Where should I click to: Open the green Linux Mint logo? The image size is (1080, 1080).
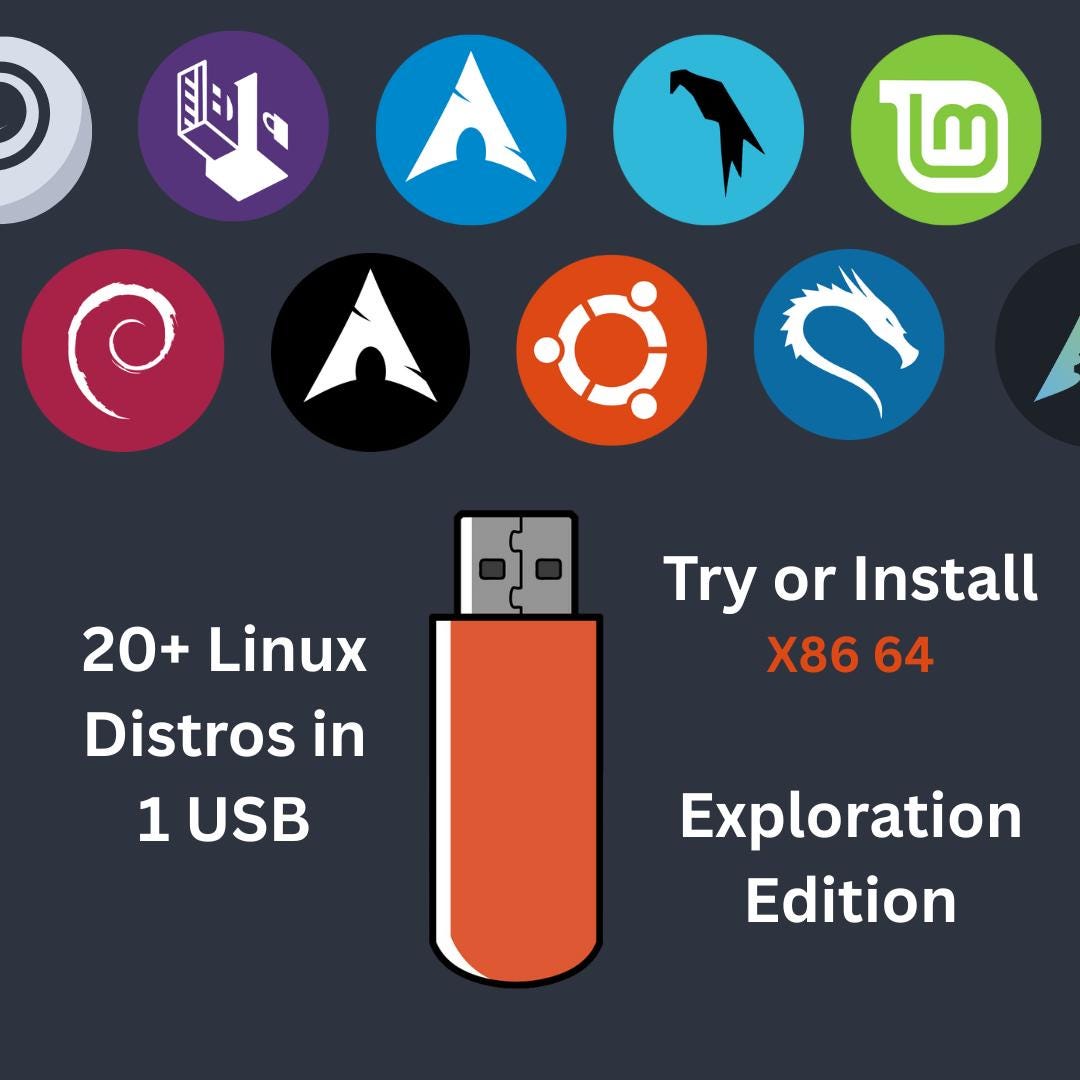click(946, 129)
